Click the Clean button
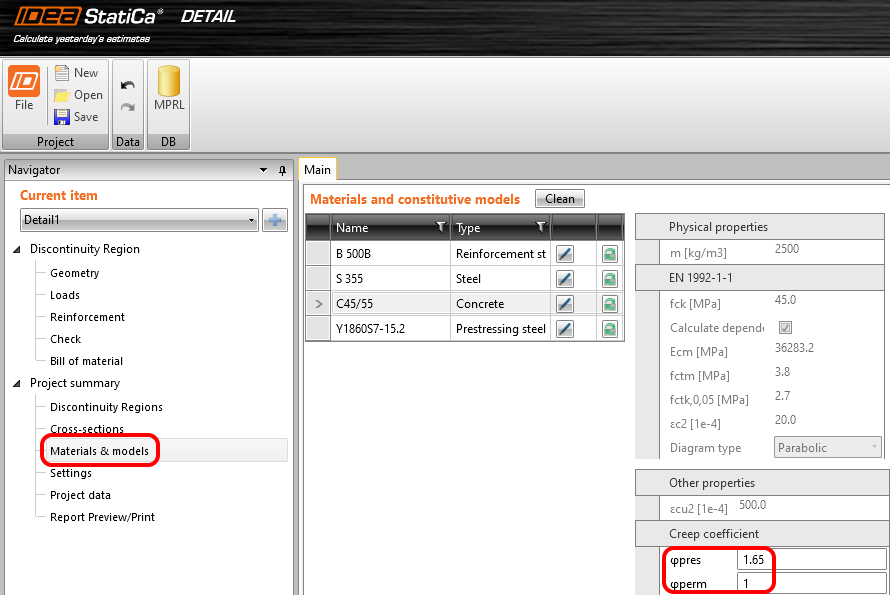 [x=560, y=199]
